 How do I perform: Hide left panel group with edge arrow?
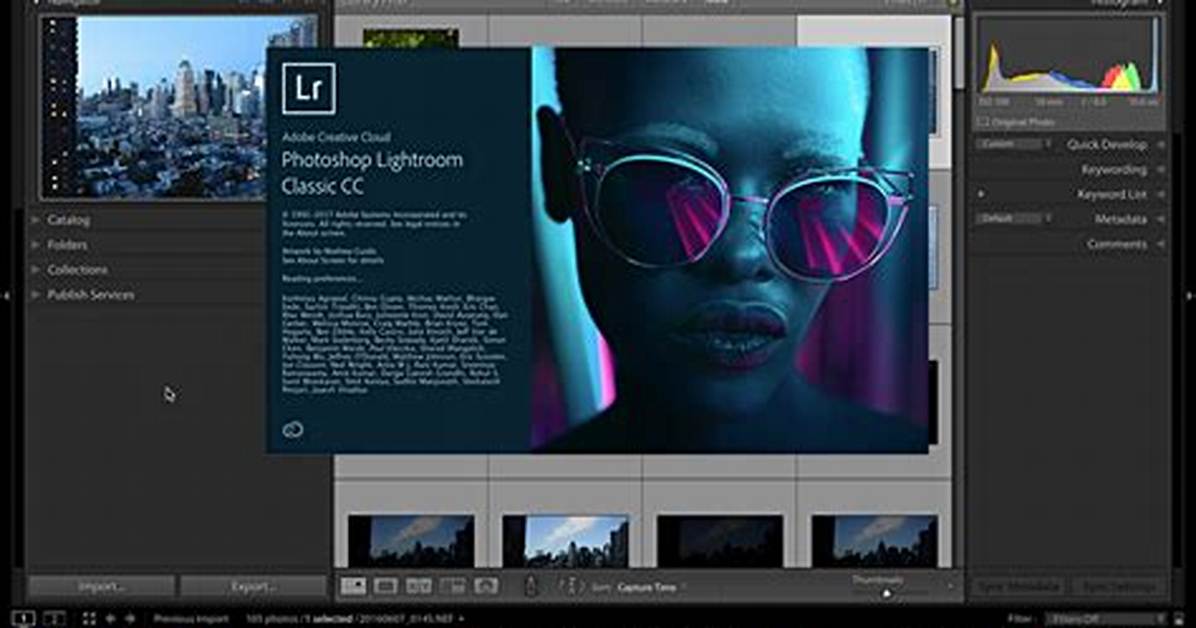6,295
